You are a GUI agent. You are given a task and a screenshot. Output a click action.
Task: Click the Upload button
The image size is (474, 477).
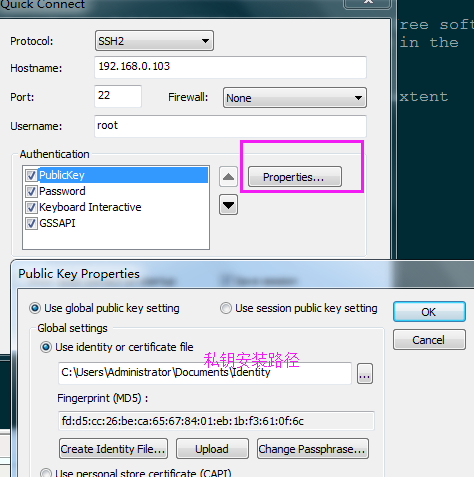[212, 449]
